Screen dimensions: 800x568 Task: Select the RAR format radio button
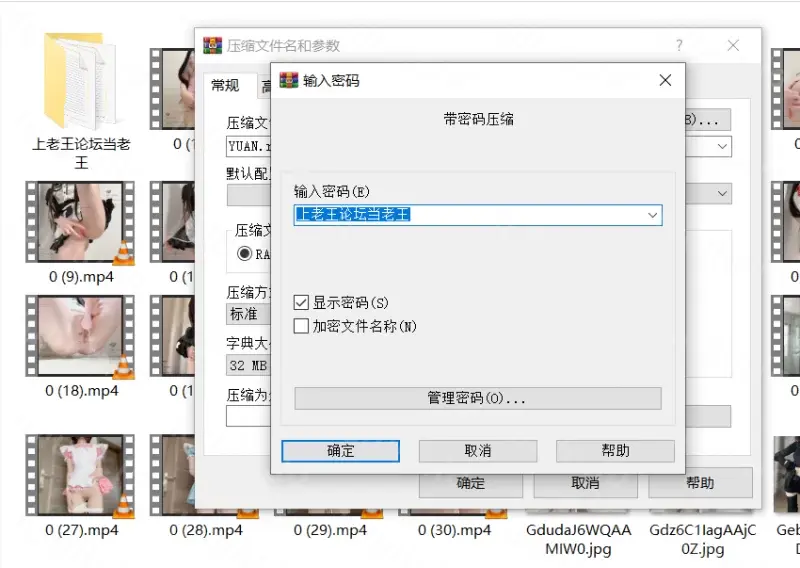244,254
